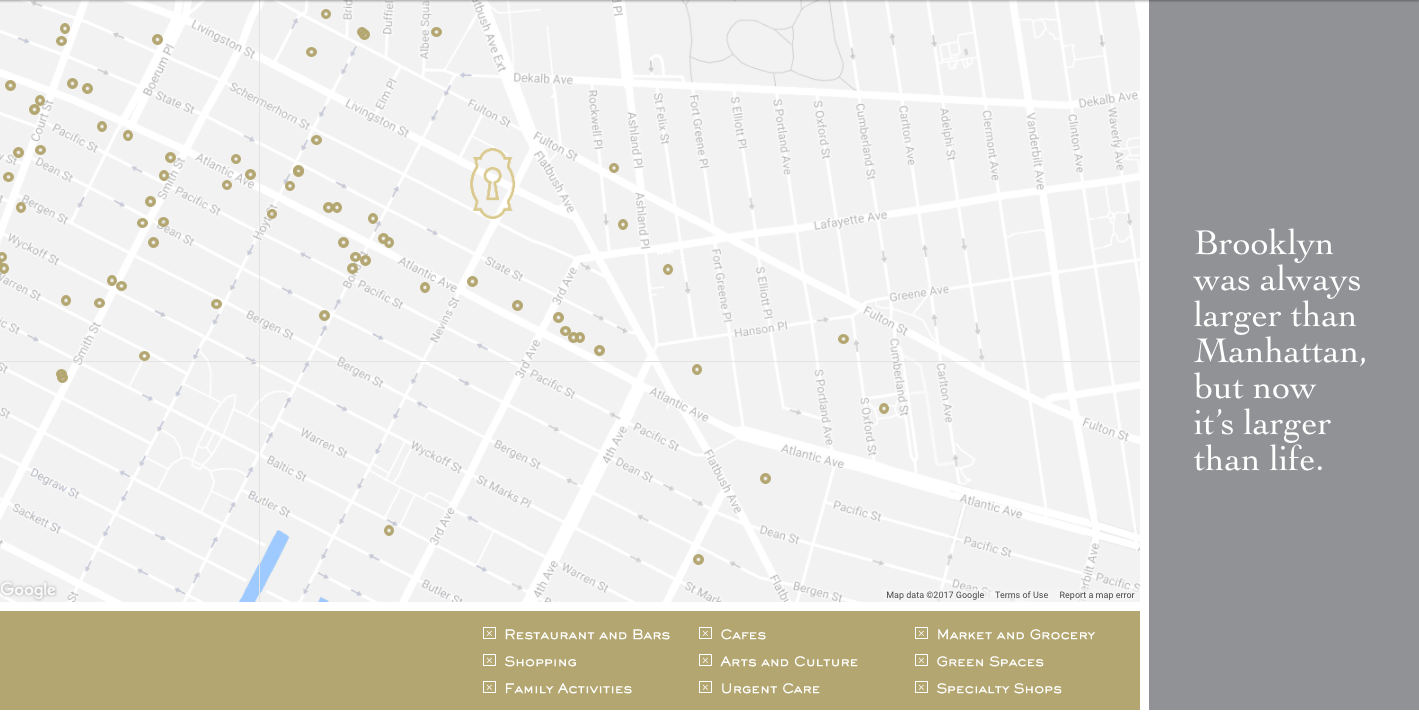Click the Hanson Pl street label
The image size is (1419, 713).
point(761,329)
